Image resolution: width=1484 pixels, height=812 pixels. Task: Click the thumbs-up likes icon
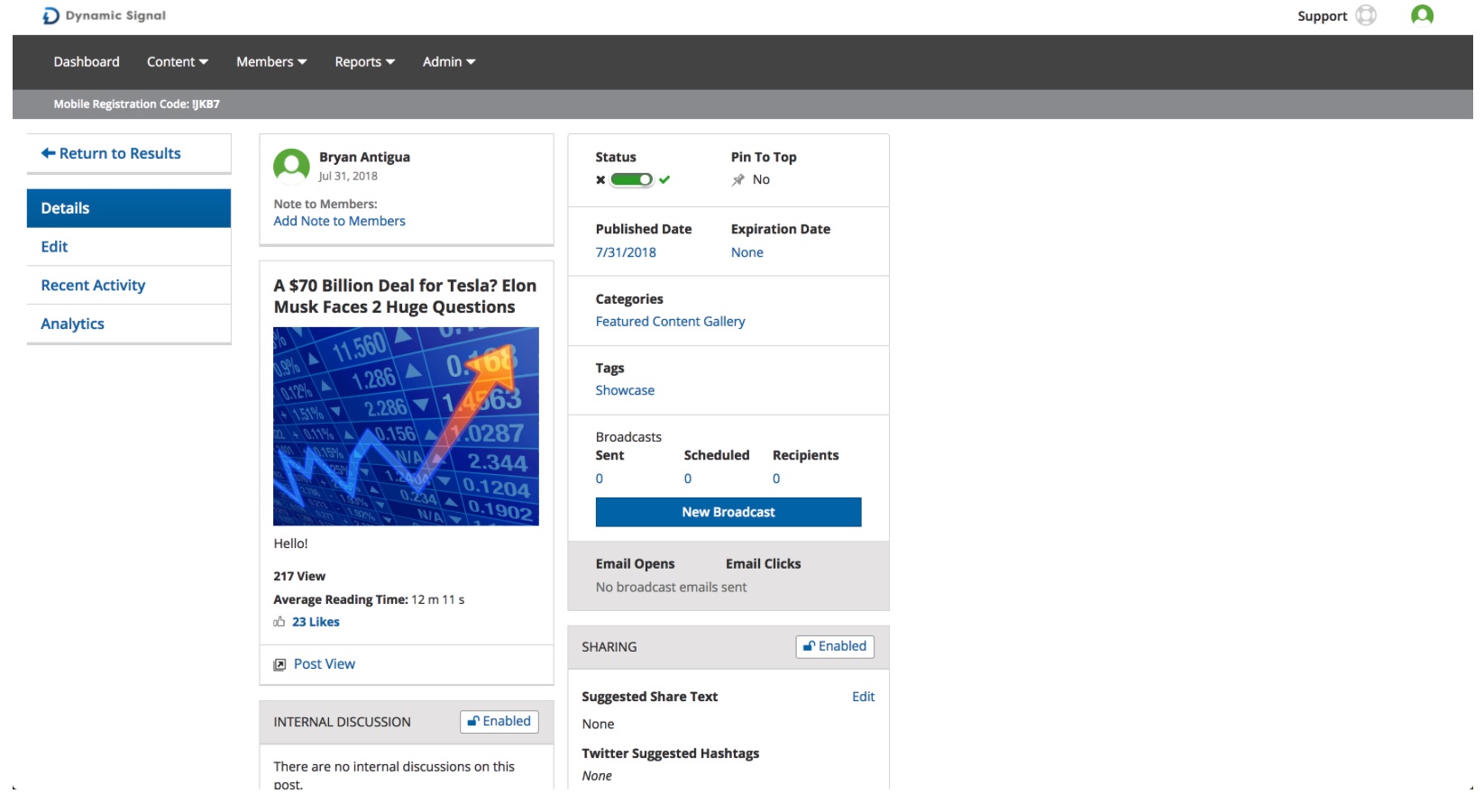coord(279,622)
